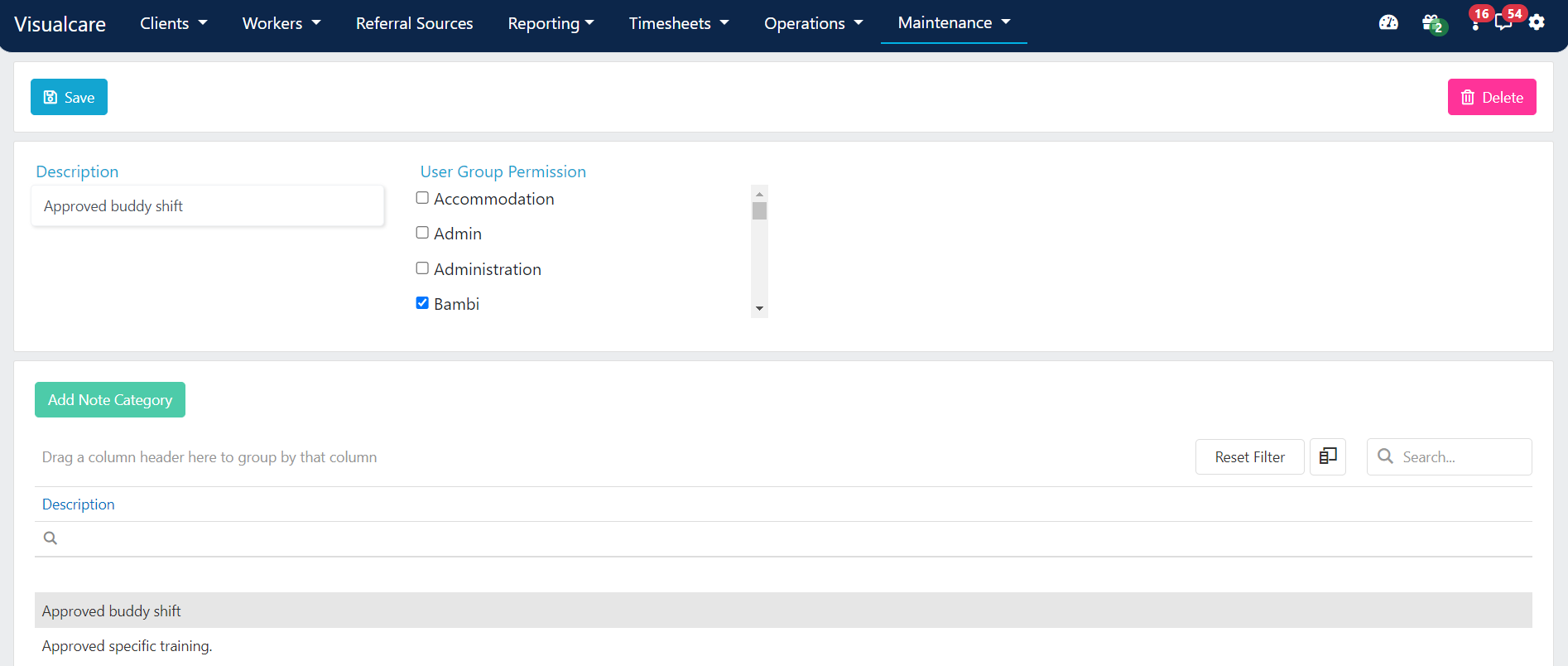Expand the Operations menu
This screenshot has height=666, width=1568.
tap(814, 23)
